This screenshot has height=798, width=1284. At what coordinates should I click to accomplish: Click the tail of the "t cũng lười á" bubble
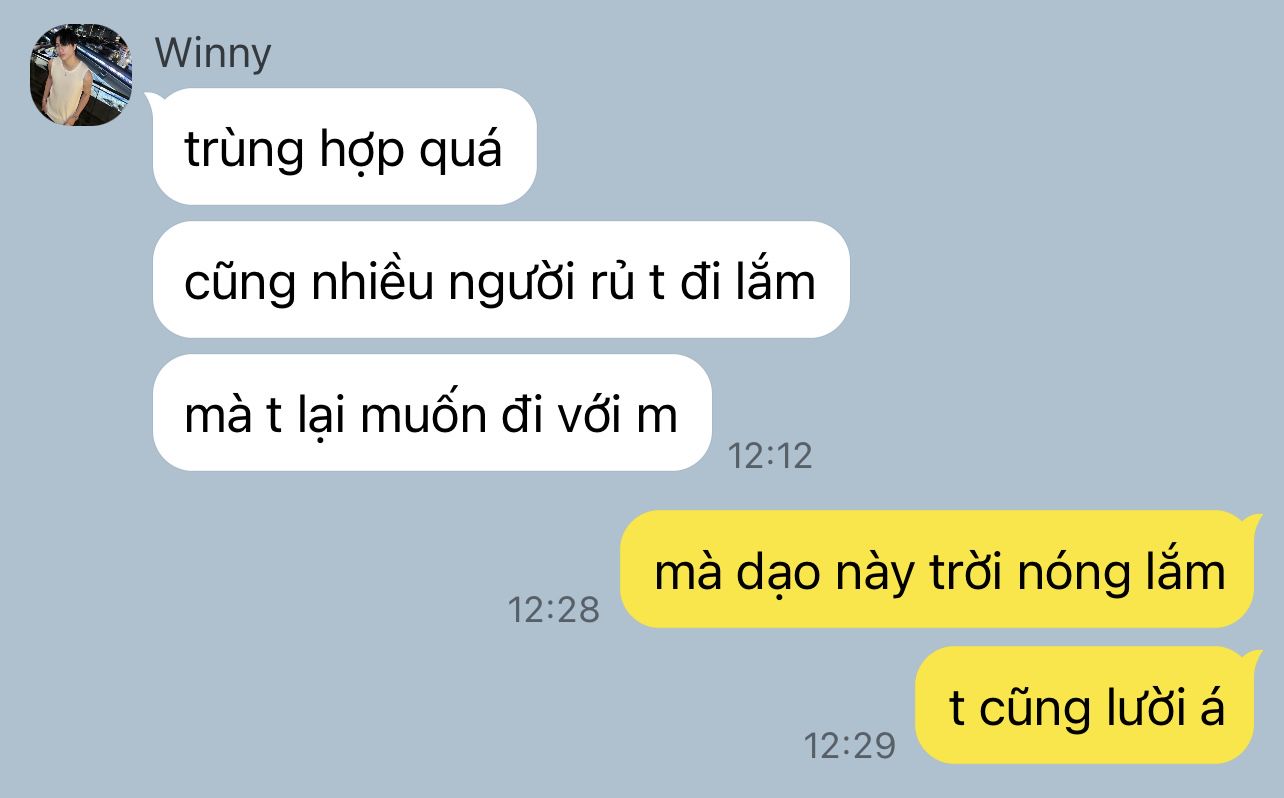(x=1251, y=657)
